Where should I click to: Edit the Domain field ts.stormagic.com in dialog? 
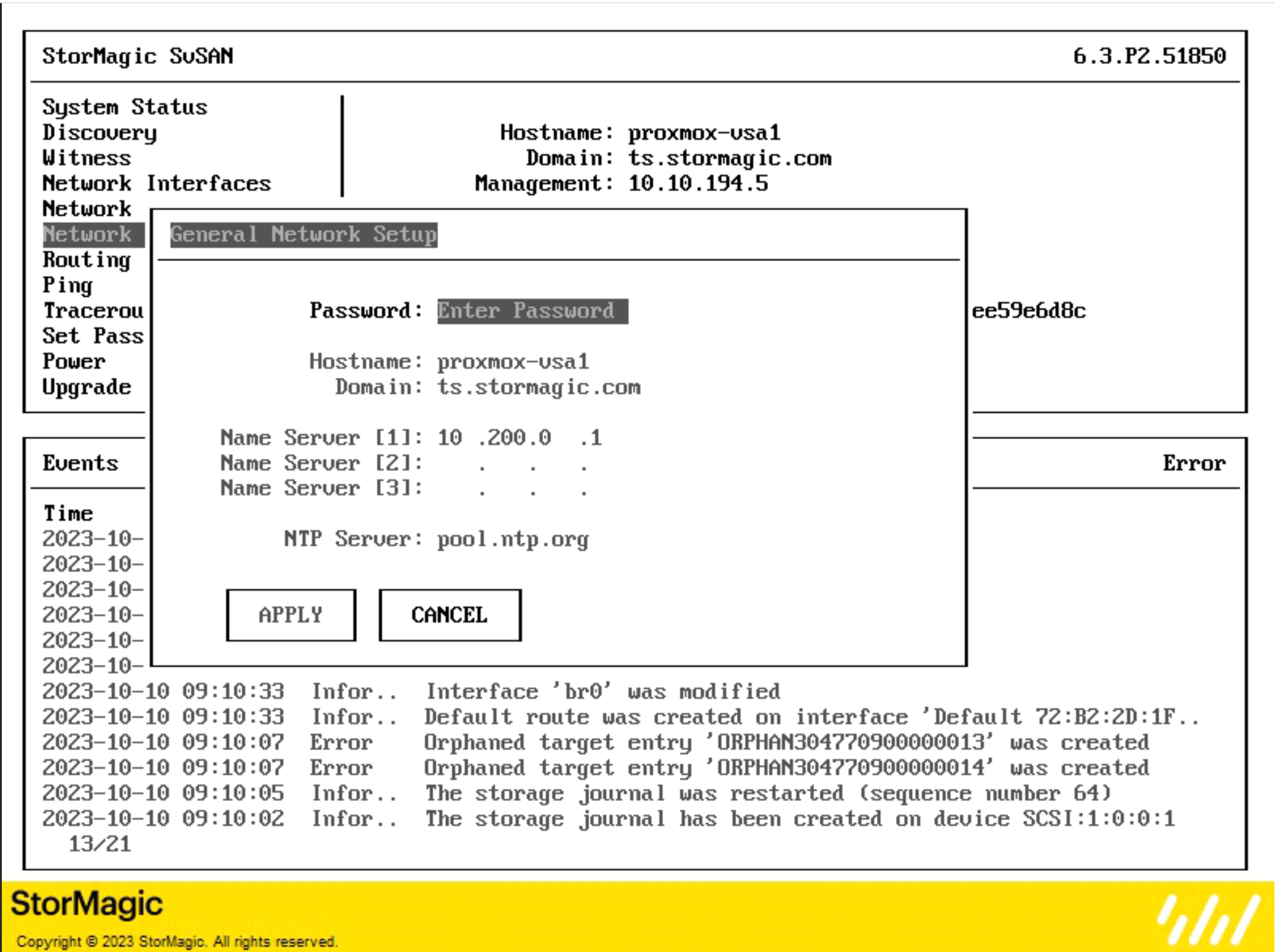[539, 387]
